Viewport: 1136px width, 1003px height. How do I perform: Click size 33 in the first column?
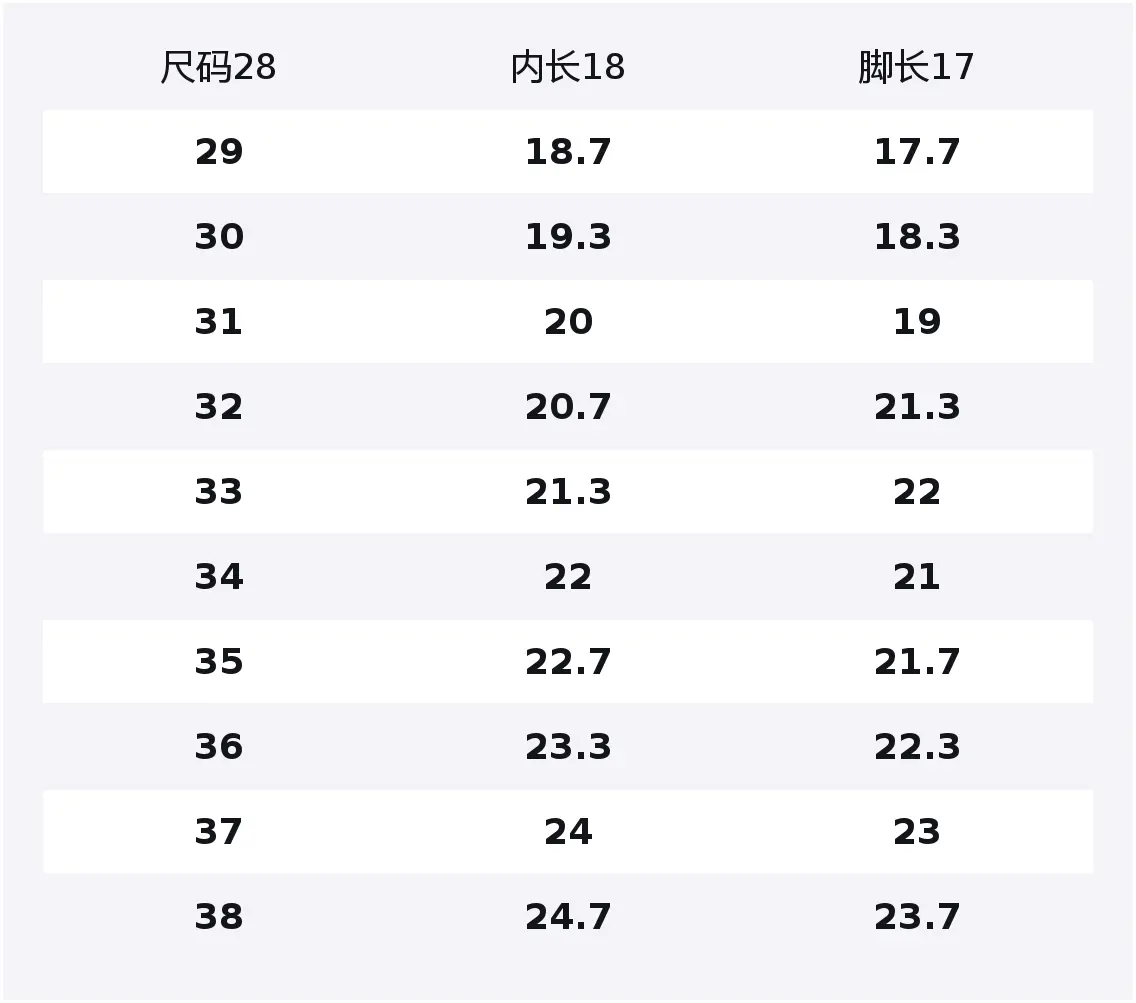[219, 492]
